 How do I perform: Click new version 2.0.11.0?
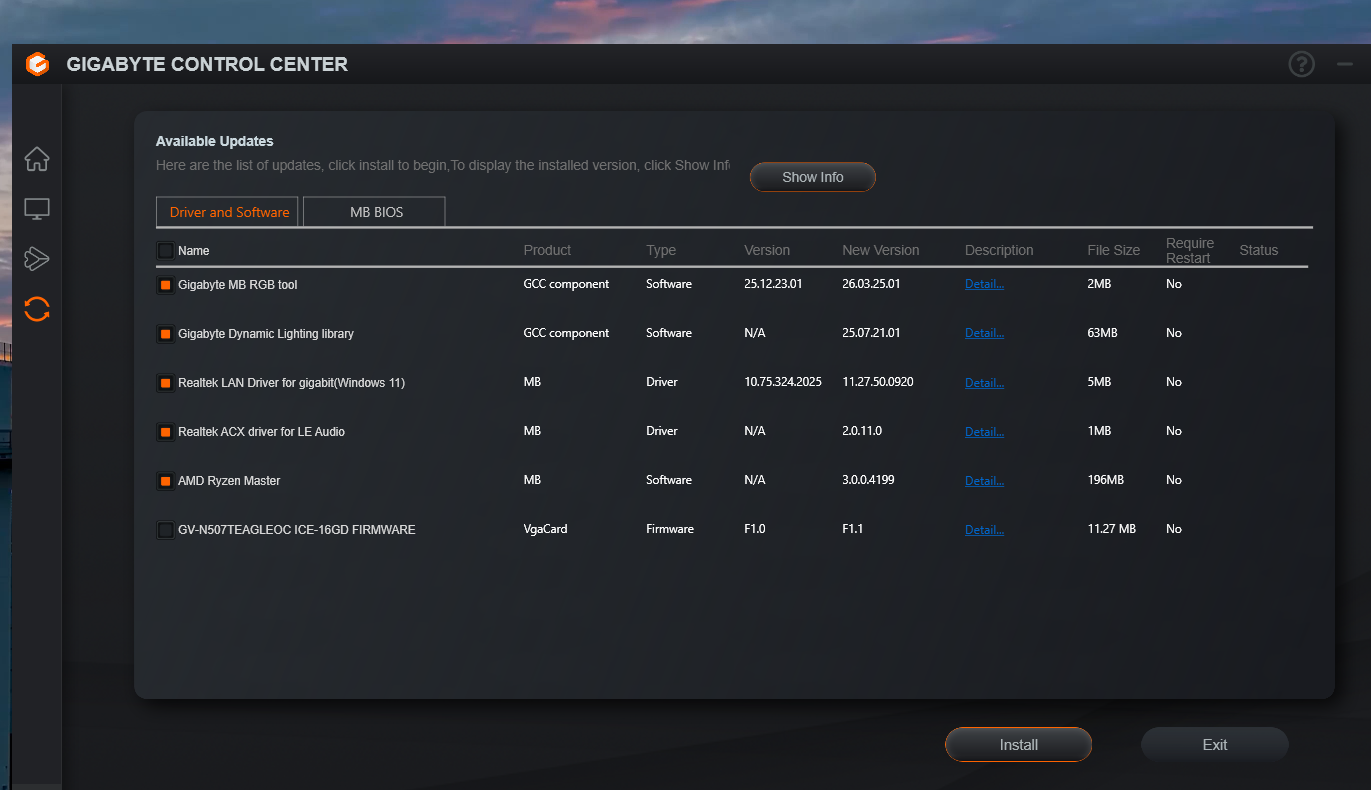862,431
